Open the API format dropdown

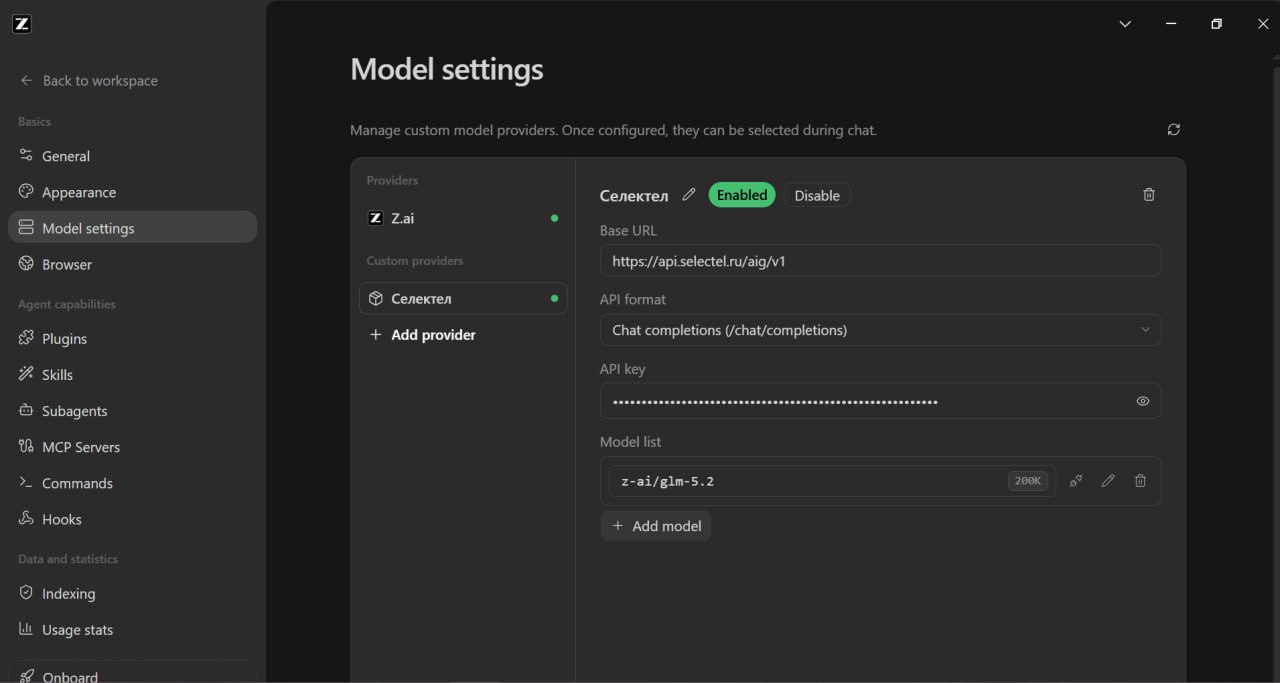(880, 330)
